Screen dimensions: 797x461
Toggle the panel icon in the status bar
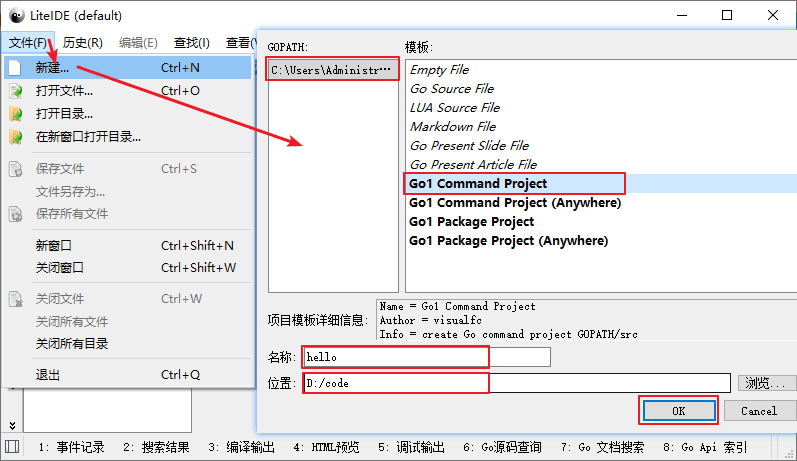pos(12,447)
